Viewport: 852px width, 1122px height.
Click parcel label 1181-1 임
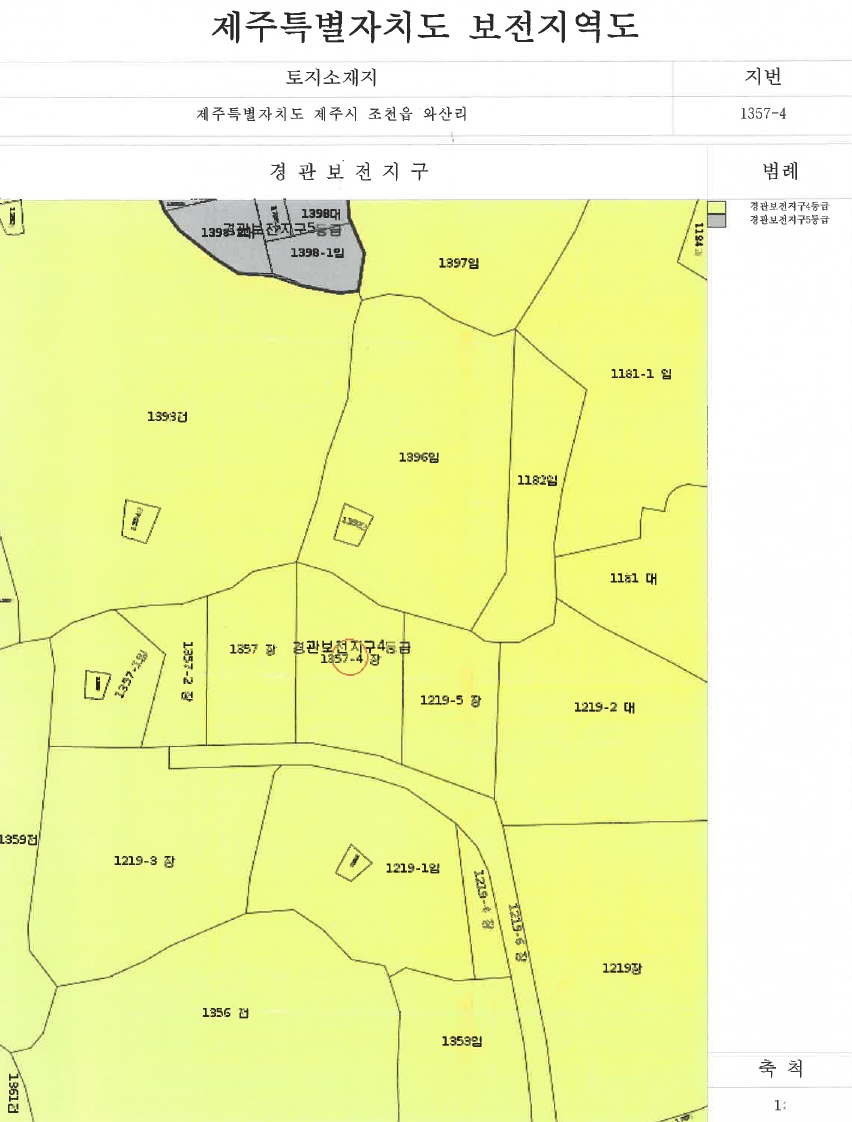click(x=641, y=374)
